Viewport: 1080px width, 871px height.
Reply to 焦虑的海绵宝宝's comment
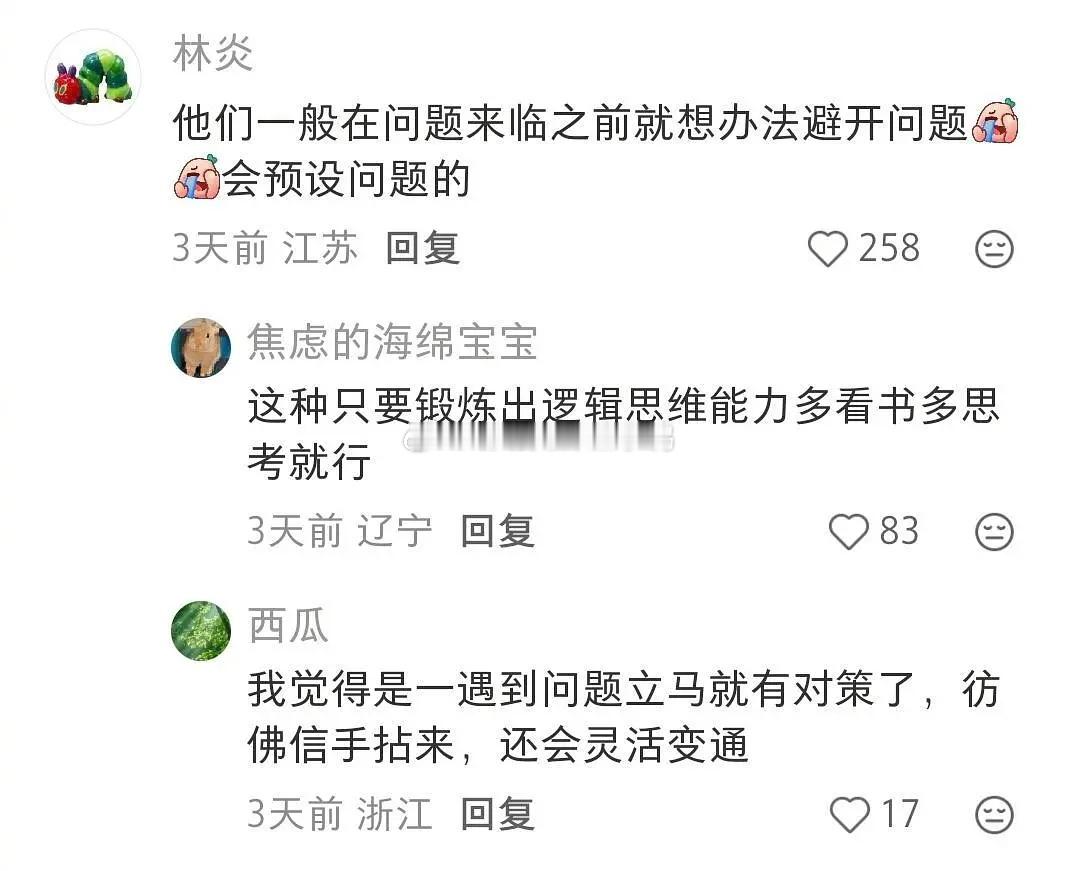coord(497,531)
